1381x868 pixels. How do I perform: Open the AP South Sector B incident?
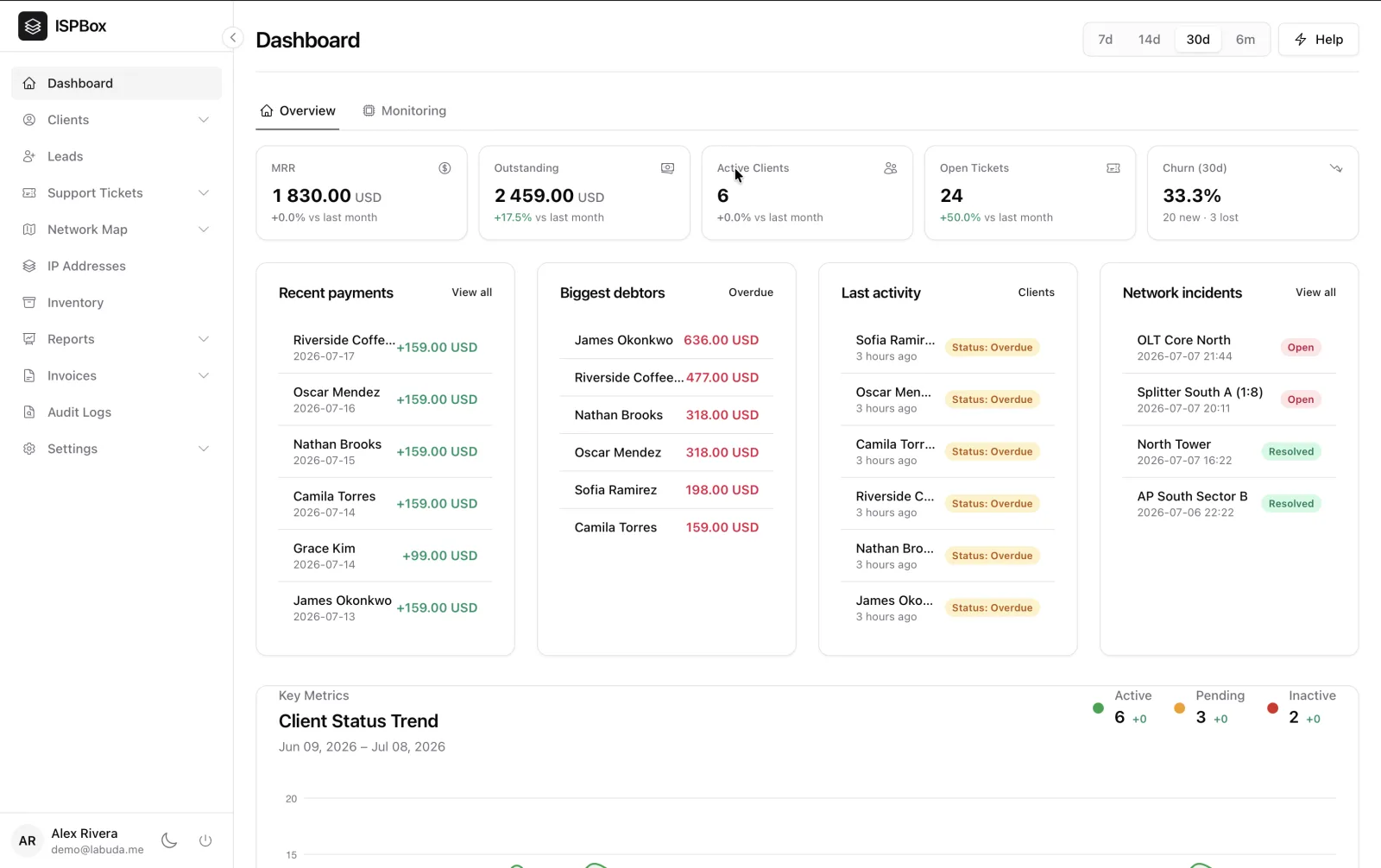[1229, 504]
